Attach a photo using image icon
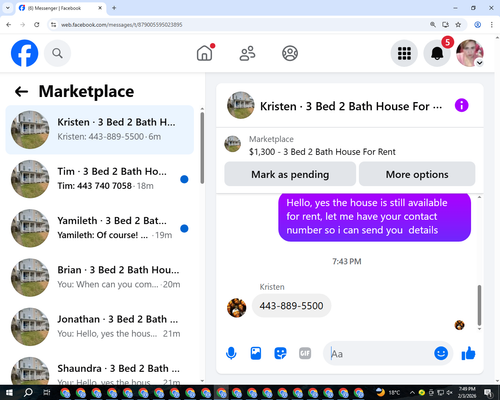This screenshot has height=400, width=500. tap(256, 353)
